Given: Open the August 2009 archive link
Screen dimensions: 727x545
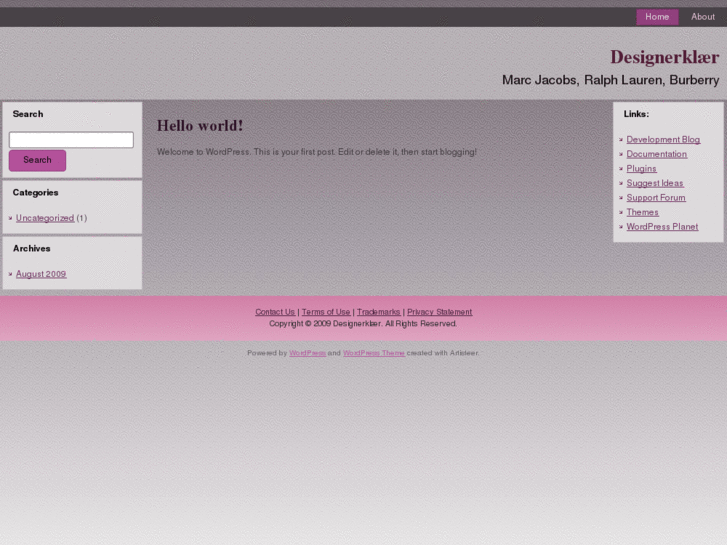Looking at the screenshot, I should click(x=41, y=274).
